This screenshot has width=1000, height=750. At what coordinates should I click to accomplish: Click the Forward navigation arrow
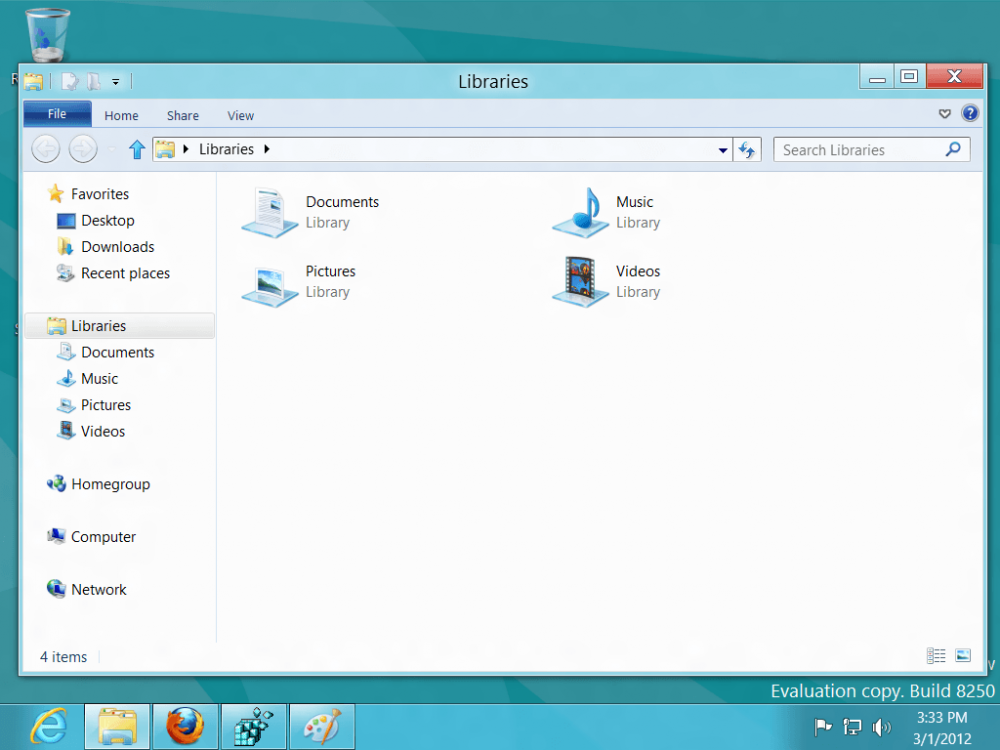83,149
